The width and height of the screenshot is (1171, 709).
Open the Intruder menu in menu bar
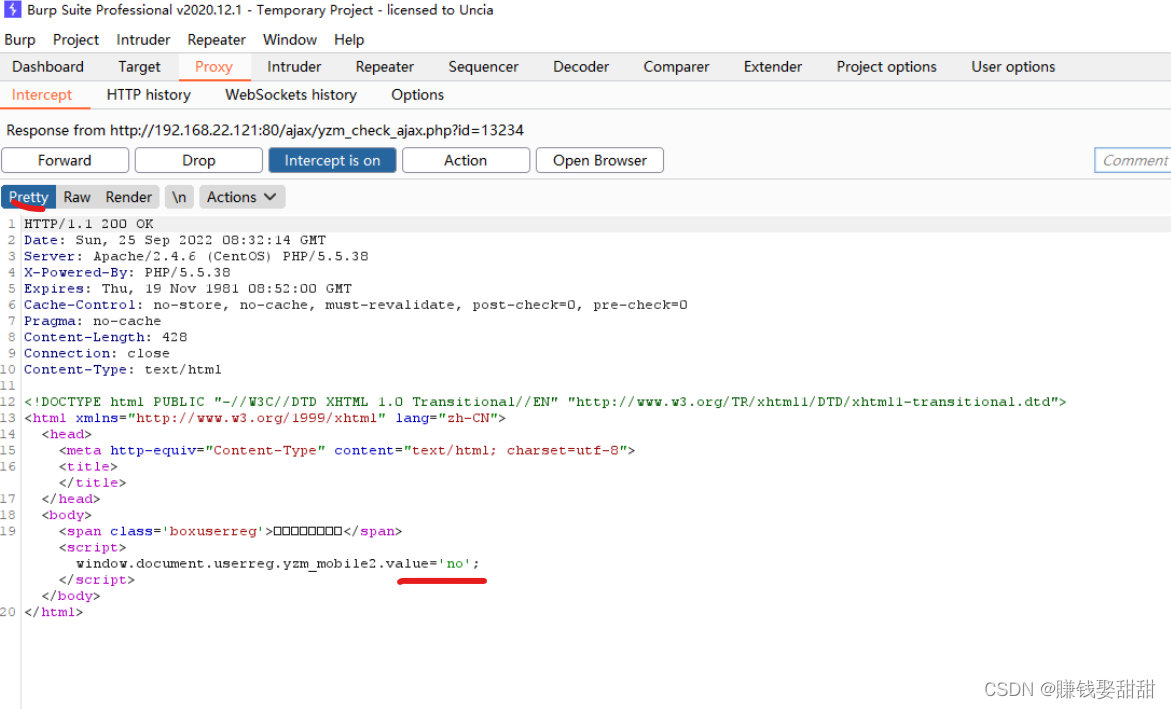coord(143,40)
